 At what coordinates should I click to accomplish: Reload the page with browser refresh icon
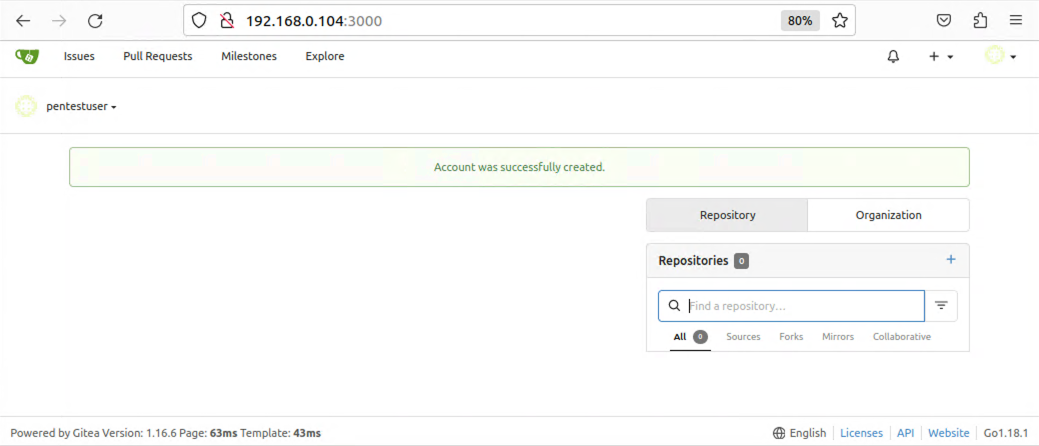click(x=95, y=20)
